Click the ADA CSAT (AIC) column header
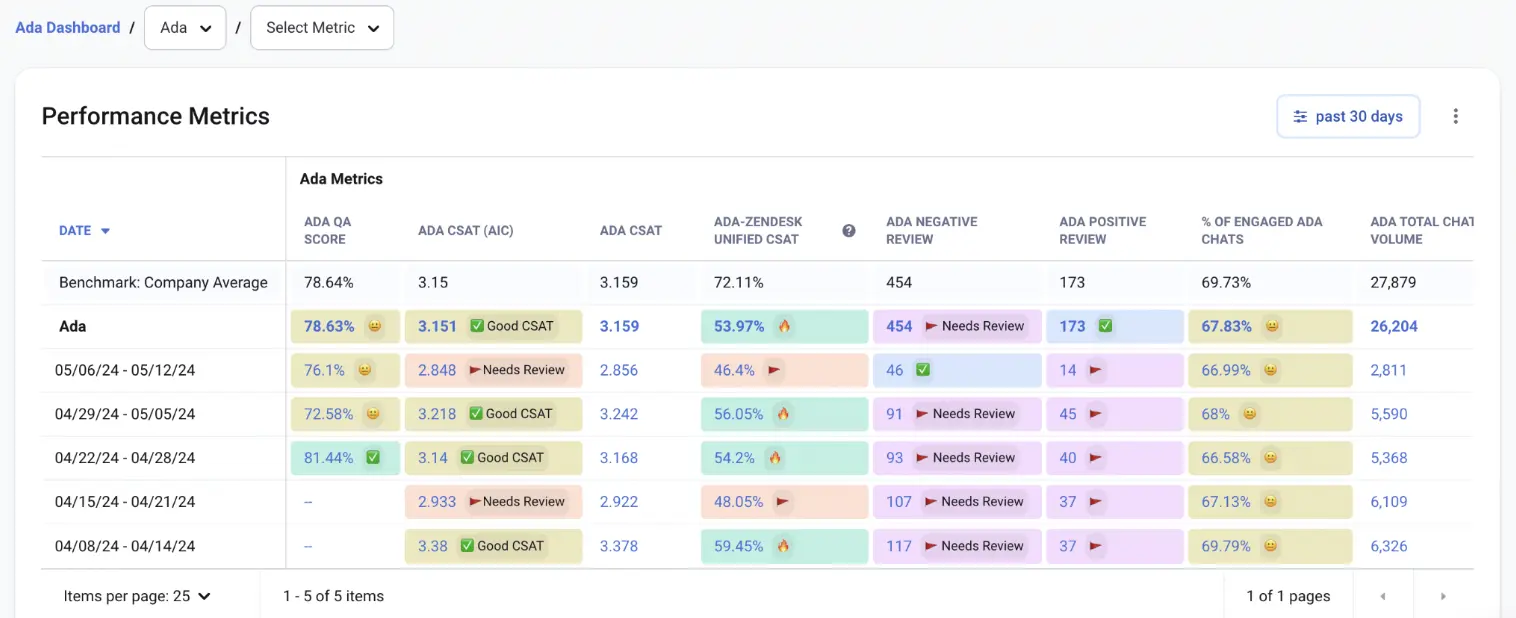The width and height of the screenshot is (1516, 618). (x=465, y=231)
